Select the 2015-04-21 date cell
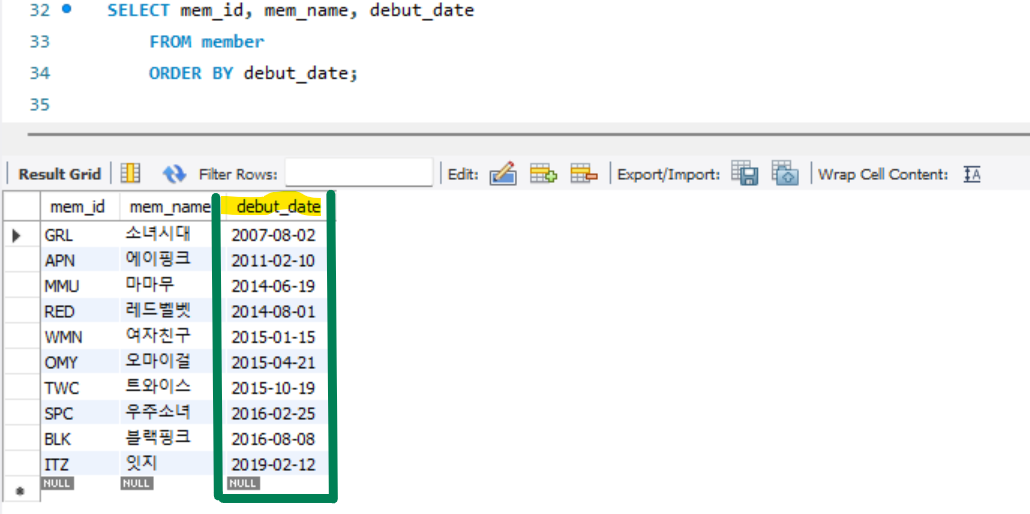This screenshot has height=514, width=1030. [x=274, y=363]
